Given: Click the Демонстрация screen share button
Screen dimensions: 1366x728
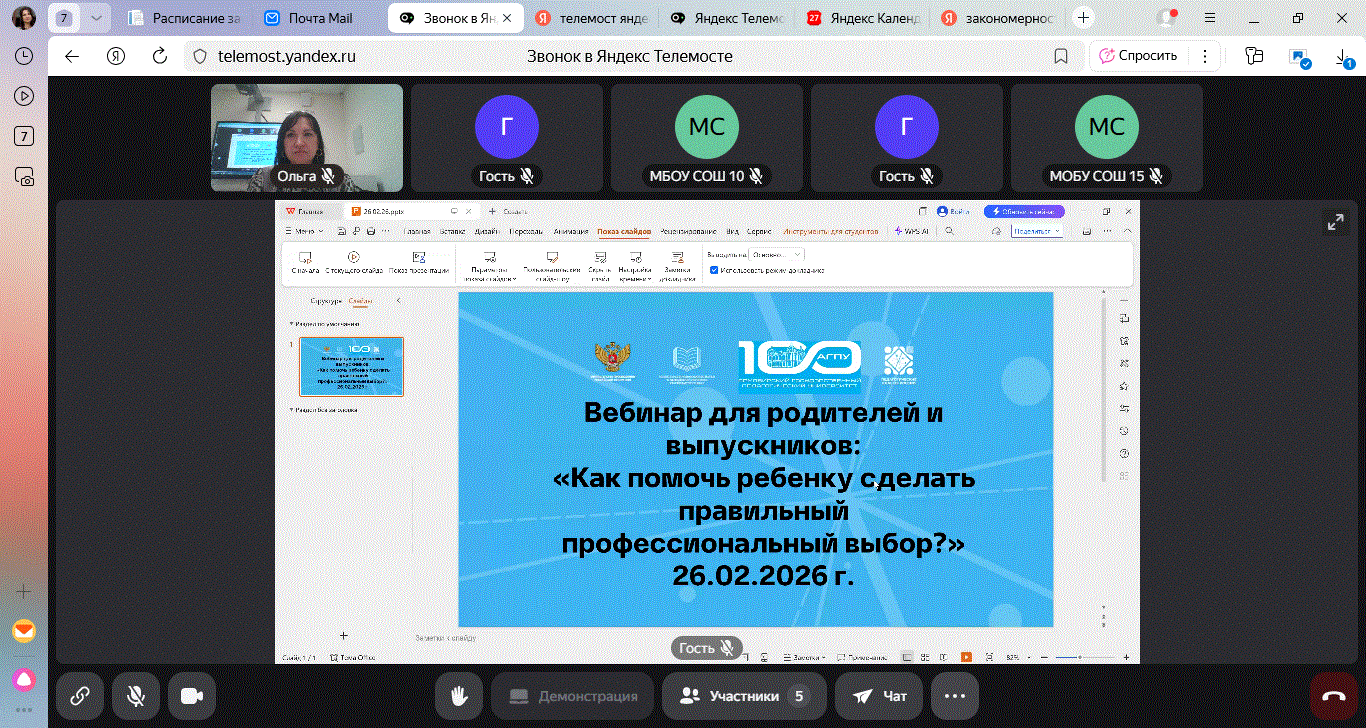Looking at the screenshot, I should (572, 696).
